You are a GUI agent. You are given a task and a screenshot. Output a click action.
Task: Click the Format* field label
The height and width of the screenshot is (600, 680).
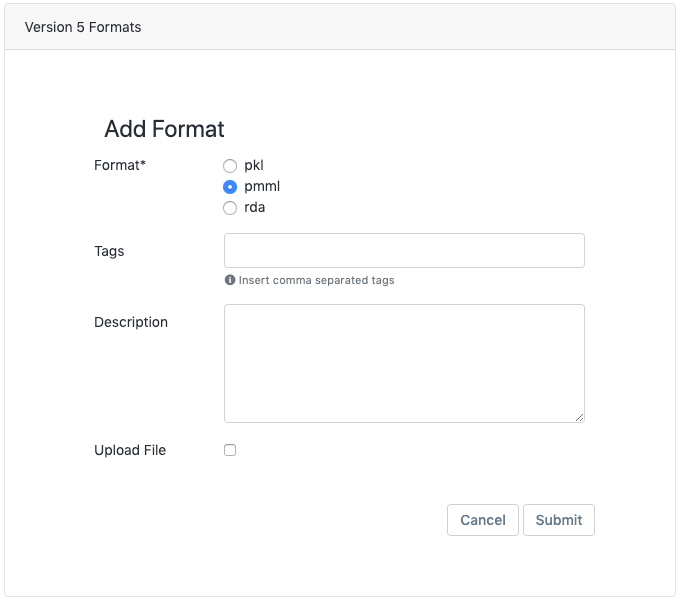pyautogui.click(x=120, y=165)
